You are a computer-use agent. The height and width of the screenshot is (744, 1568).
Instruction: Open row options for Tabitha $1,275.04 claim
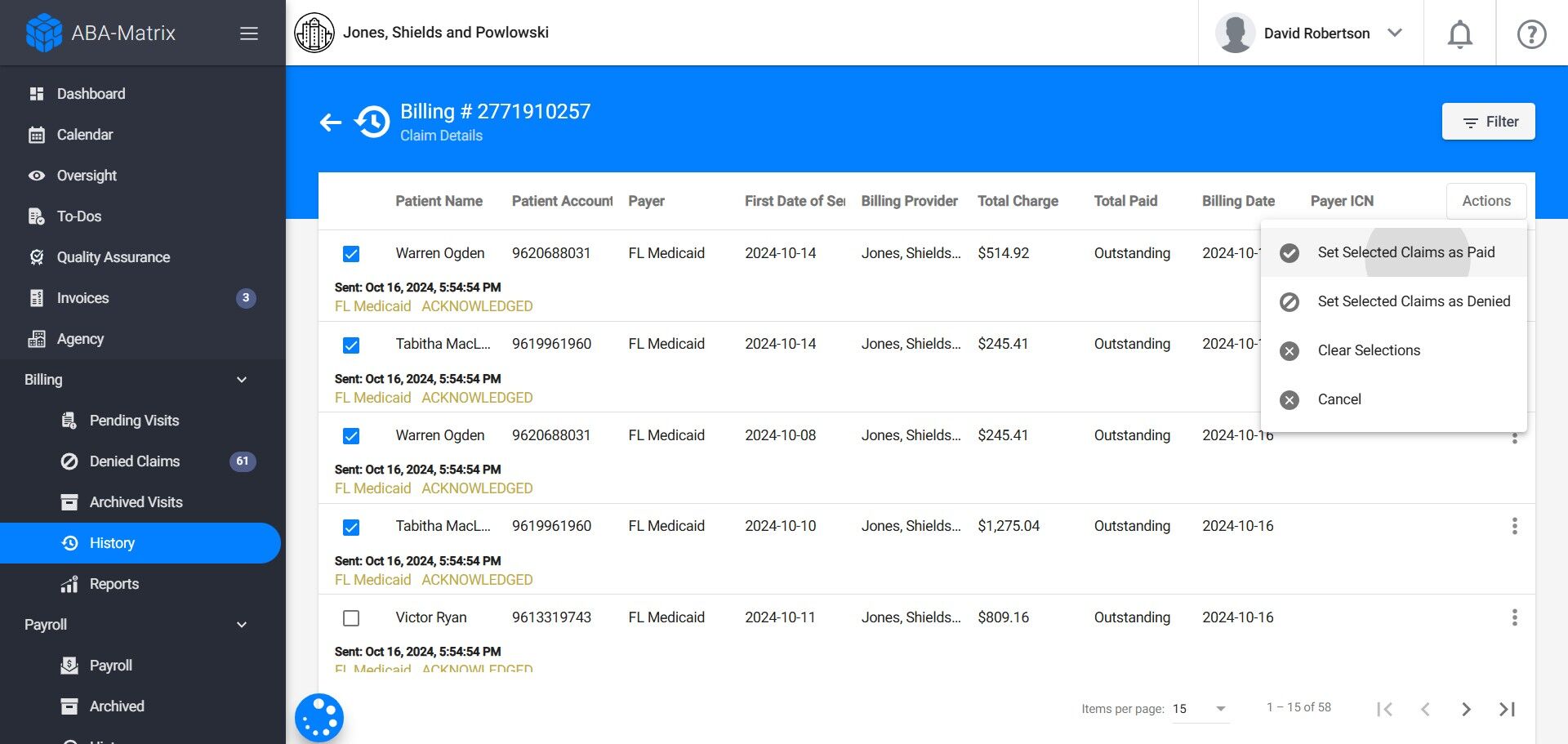(x=1514, y=526)
